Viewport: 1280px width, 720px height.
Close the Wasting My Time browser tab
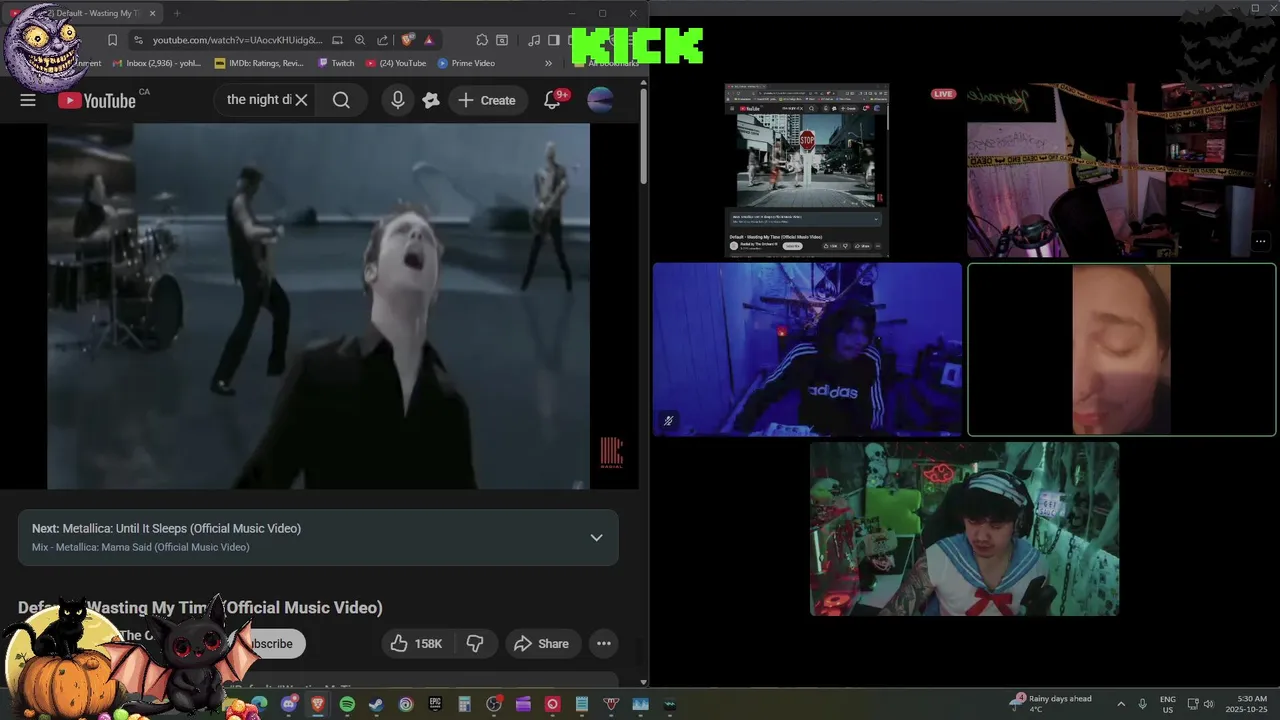point(153,13)
